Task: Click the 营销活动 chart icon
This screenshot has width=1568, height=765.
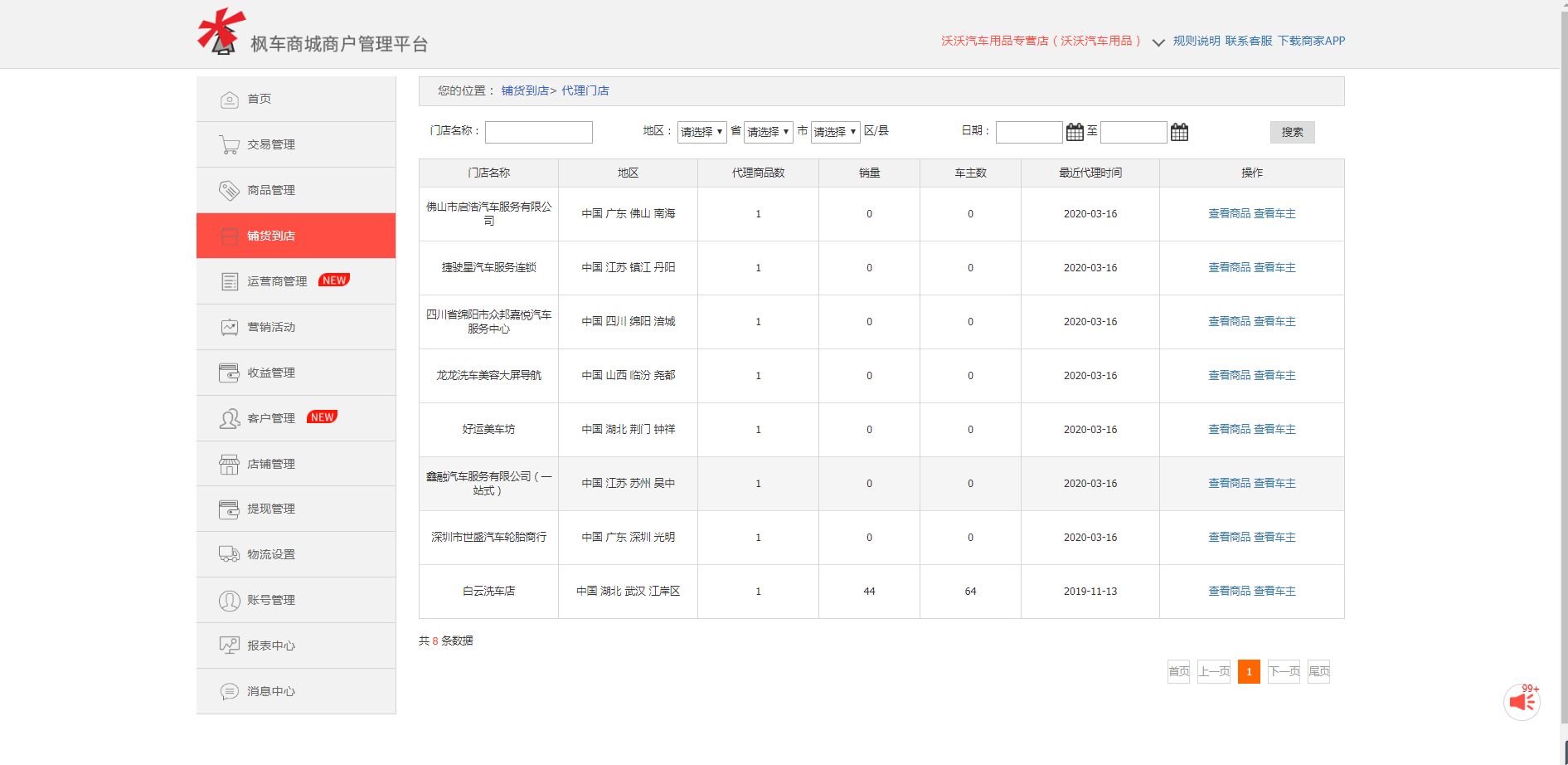Action: click(x=230, y=326)
